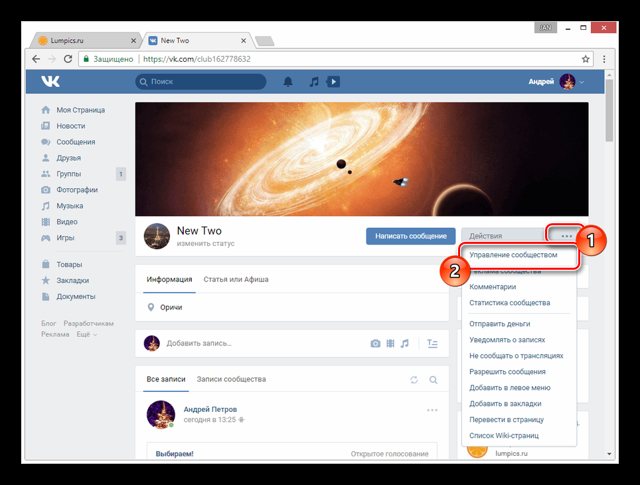
Task: Select Управление сообществом from the menu
Action: click(x=513, y=255)
